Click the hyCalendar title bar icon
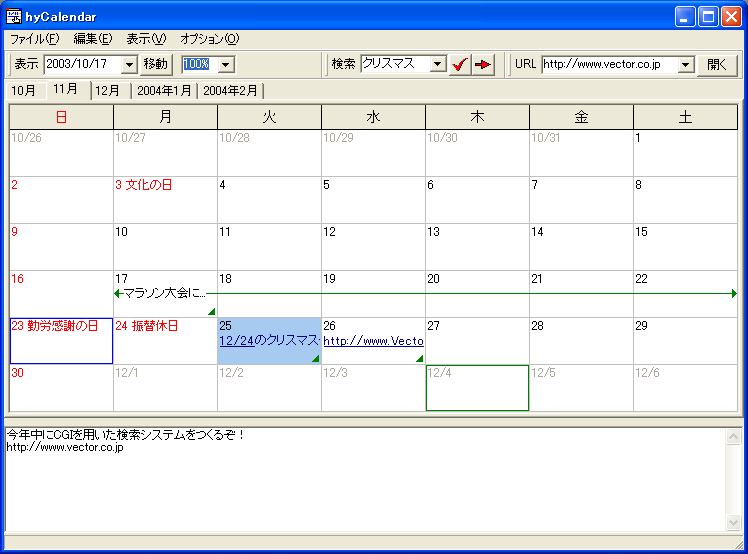This screenshot has height=554, width=748. click(14, 17)
